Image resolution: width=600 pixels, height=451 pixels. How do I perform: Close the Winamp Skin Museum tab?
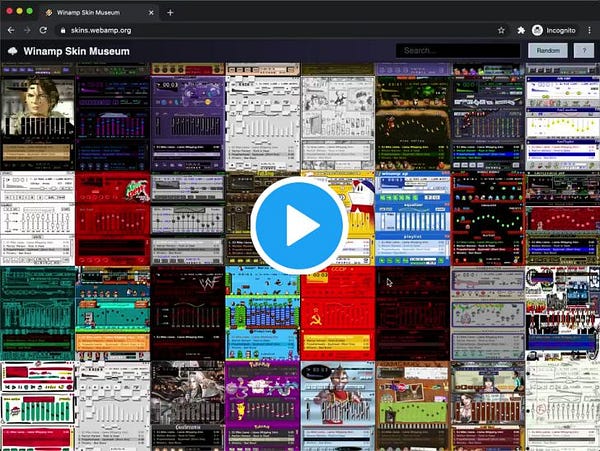click(x=151, y=13)
